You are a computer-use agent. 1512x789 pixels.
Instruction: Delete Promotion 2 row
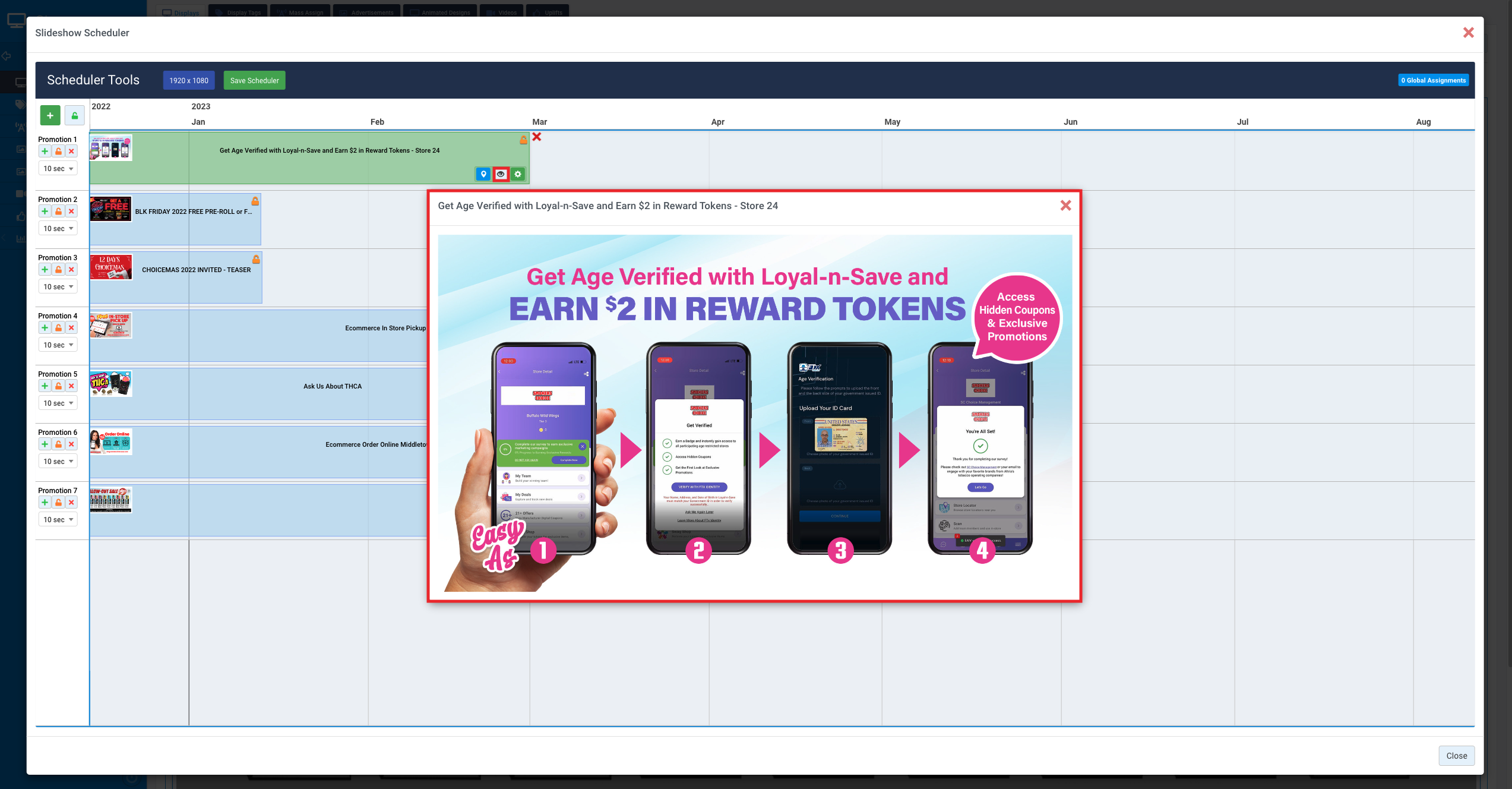[71, 211]
